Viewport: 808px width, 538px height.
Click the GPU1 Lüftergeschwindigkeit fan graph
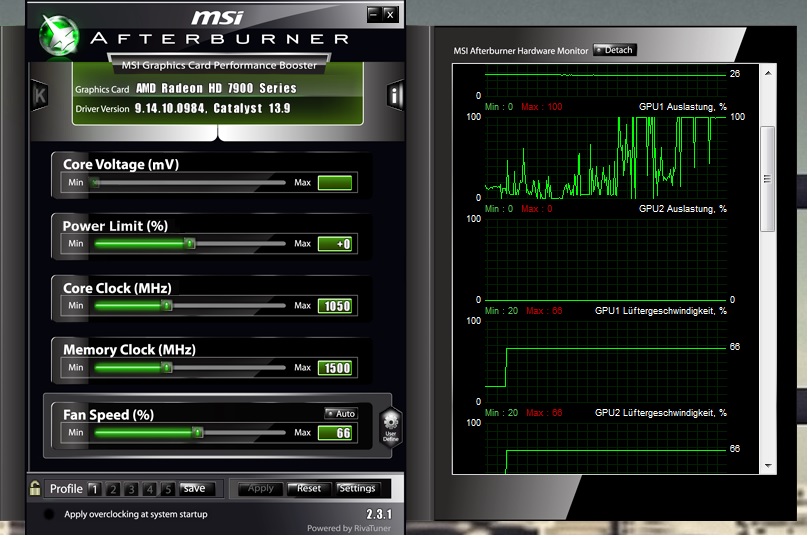[605, 361]
